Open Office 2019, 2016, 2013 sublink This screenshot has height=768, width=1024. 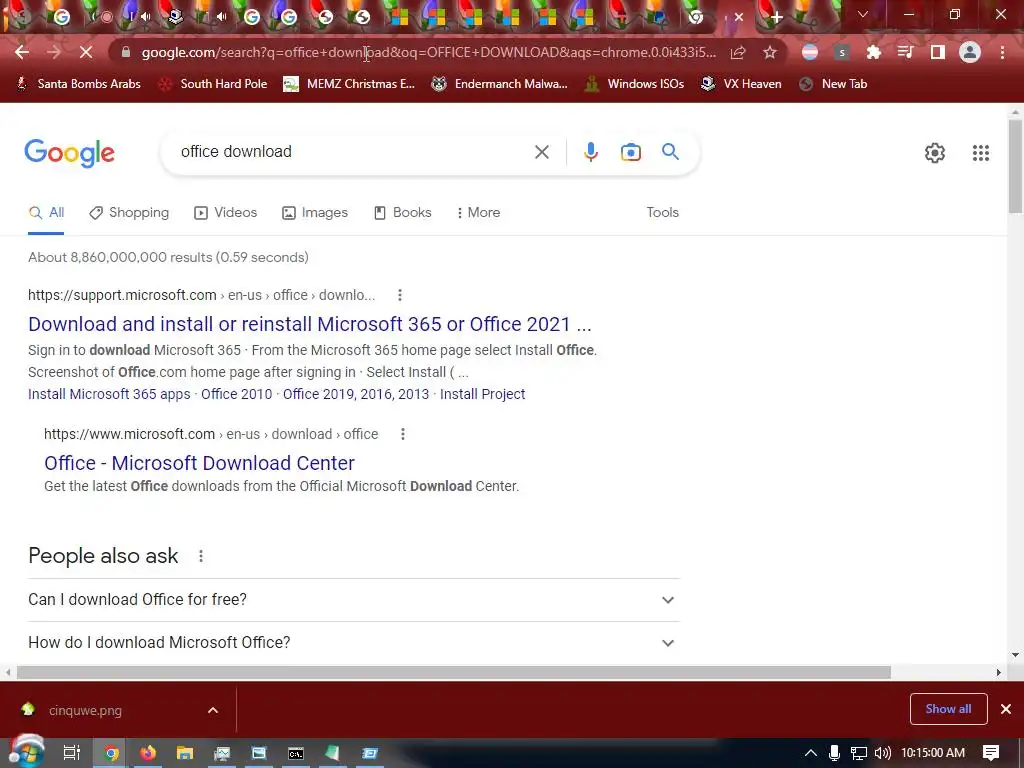(356, 394)
